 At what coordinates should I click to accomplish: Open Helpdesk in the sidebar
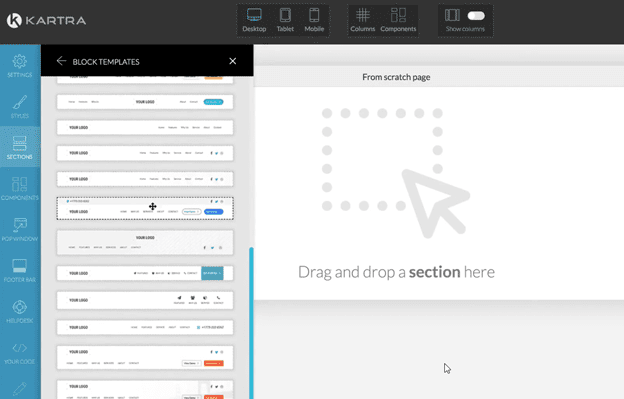(x=20, y=311)
